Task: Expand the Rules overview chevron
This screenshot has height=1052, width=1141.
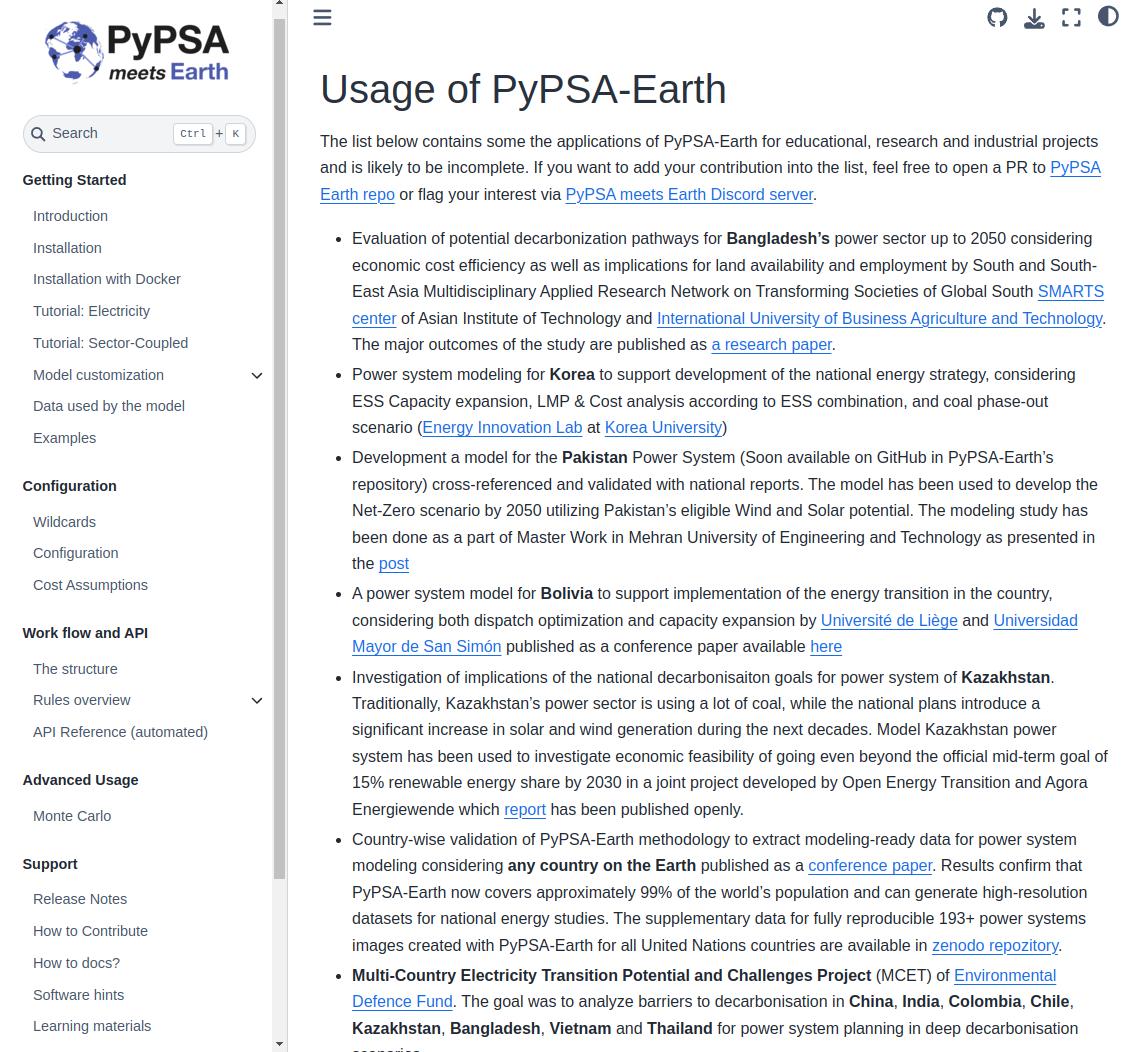Action: click(257, 701)
